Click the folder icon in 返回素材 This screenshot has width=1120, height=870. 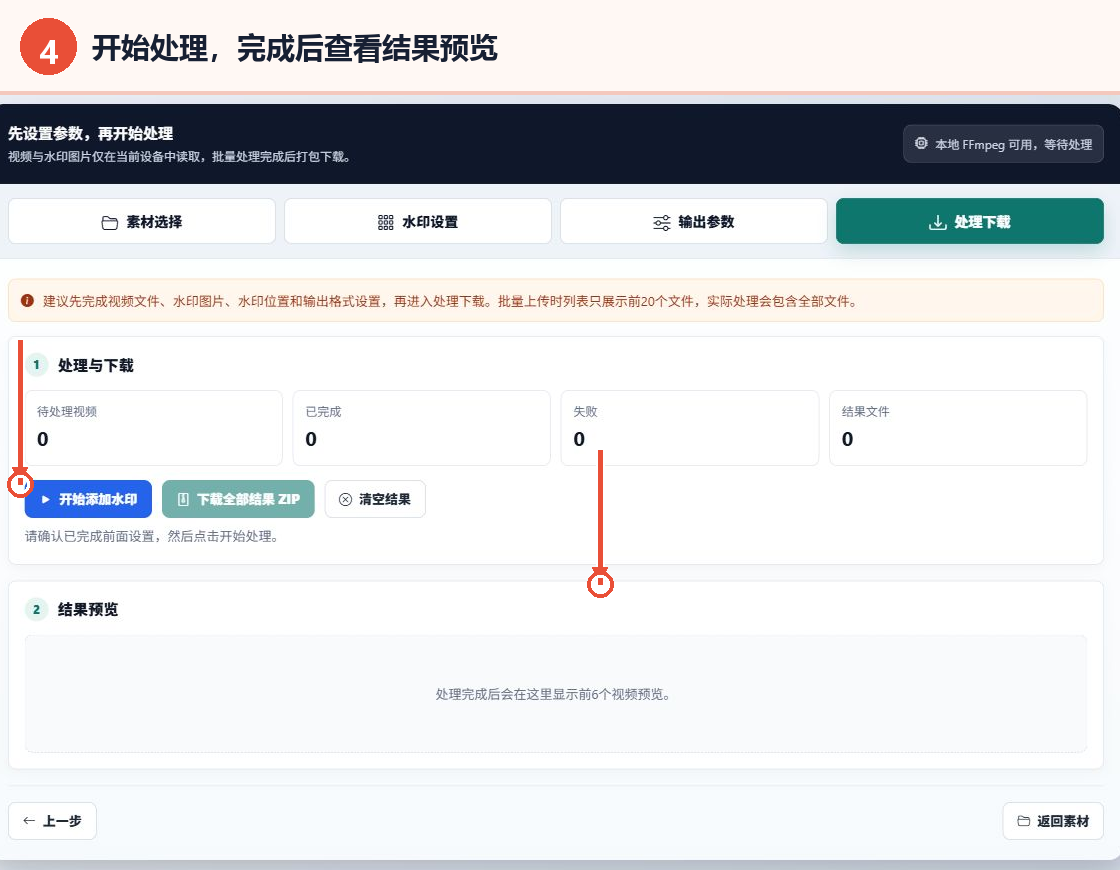pos(1024,821)
